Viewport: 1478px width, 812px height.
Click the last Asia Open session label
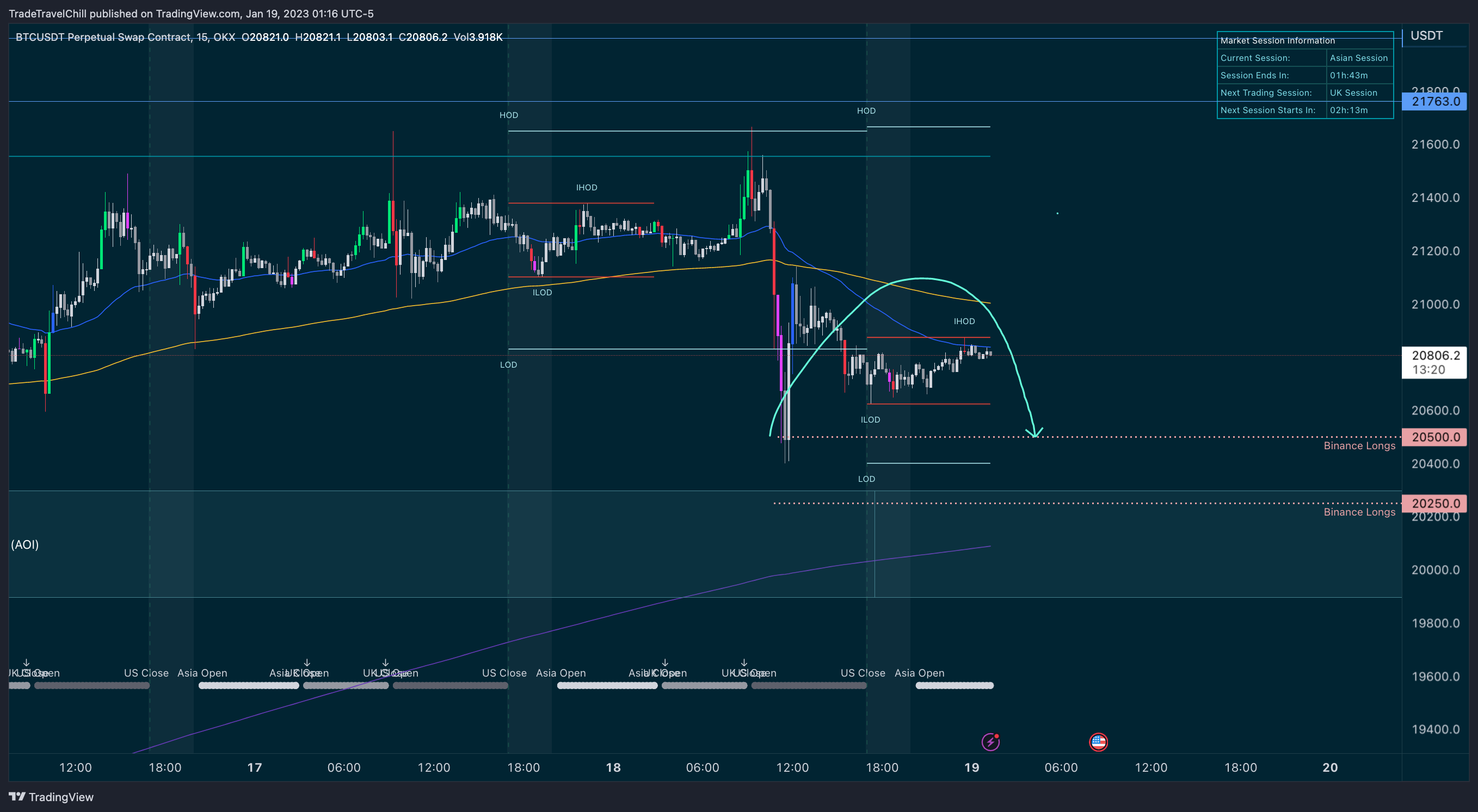tap(919, 673)
